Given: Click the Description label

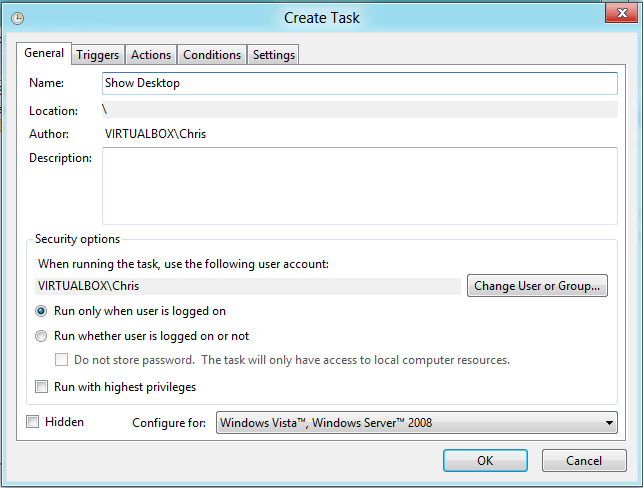Looking at the screenshot, I should [60, 158].
